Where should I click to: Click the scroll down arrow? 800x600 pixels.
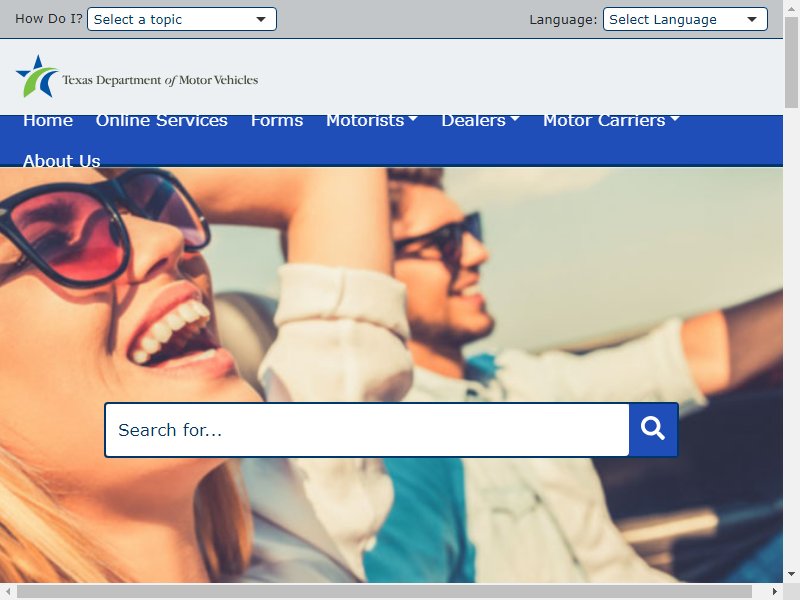coord(791,574)
